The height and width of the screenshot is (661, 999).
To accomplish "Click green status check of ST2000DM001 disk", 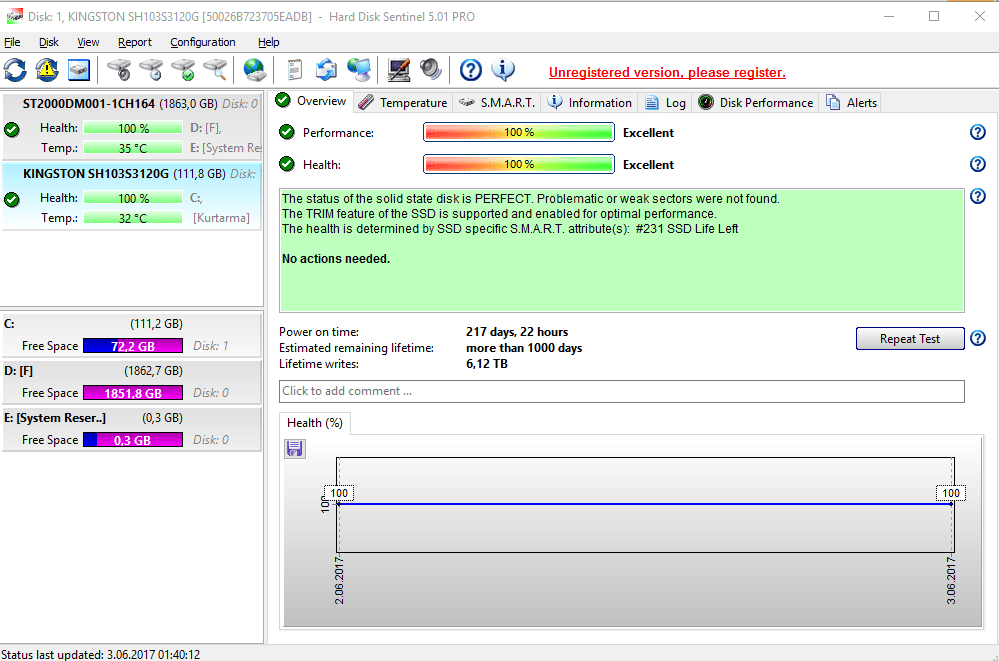I will point(11,129).
